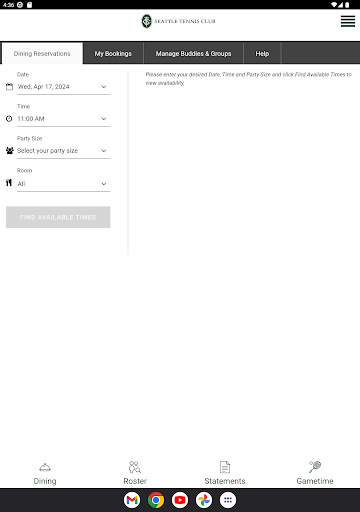
Task: Launch Chrome from the dock
Action: [156, 500]
